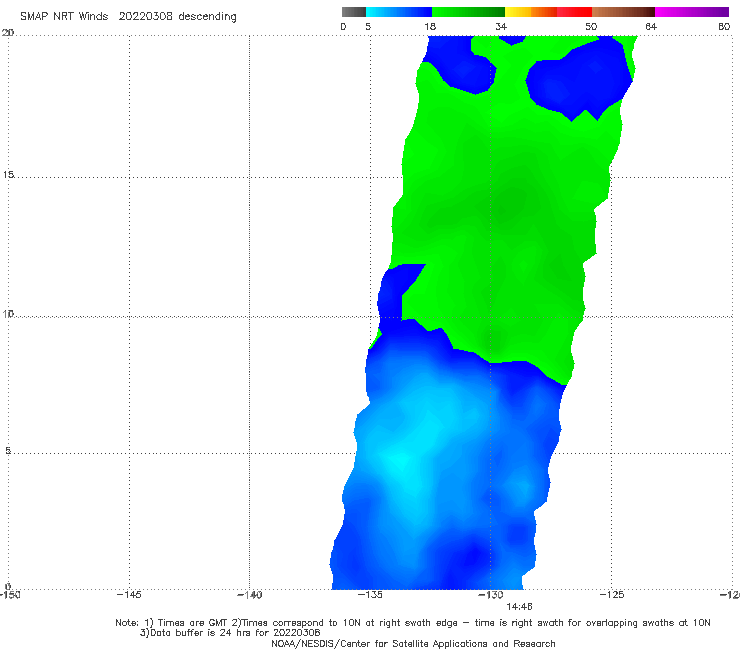Click the Data buffer is 24 hrs note
Screen dimensions: 740x650
point(230,633)
